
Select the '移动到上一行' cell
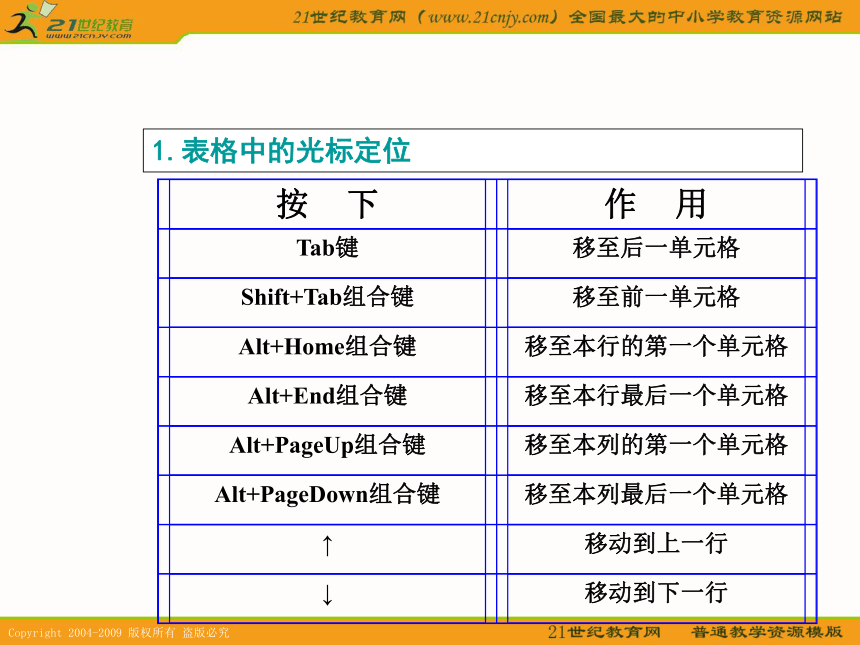pos(656,549)
